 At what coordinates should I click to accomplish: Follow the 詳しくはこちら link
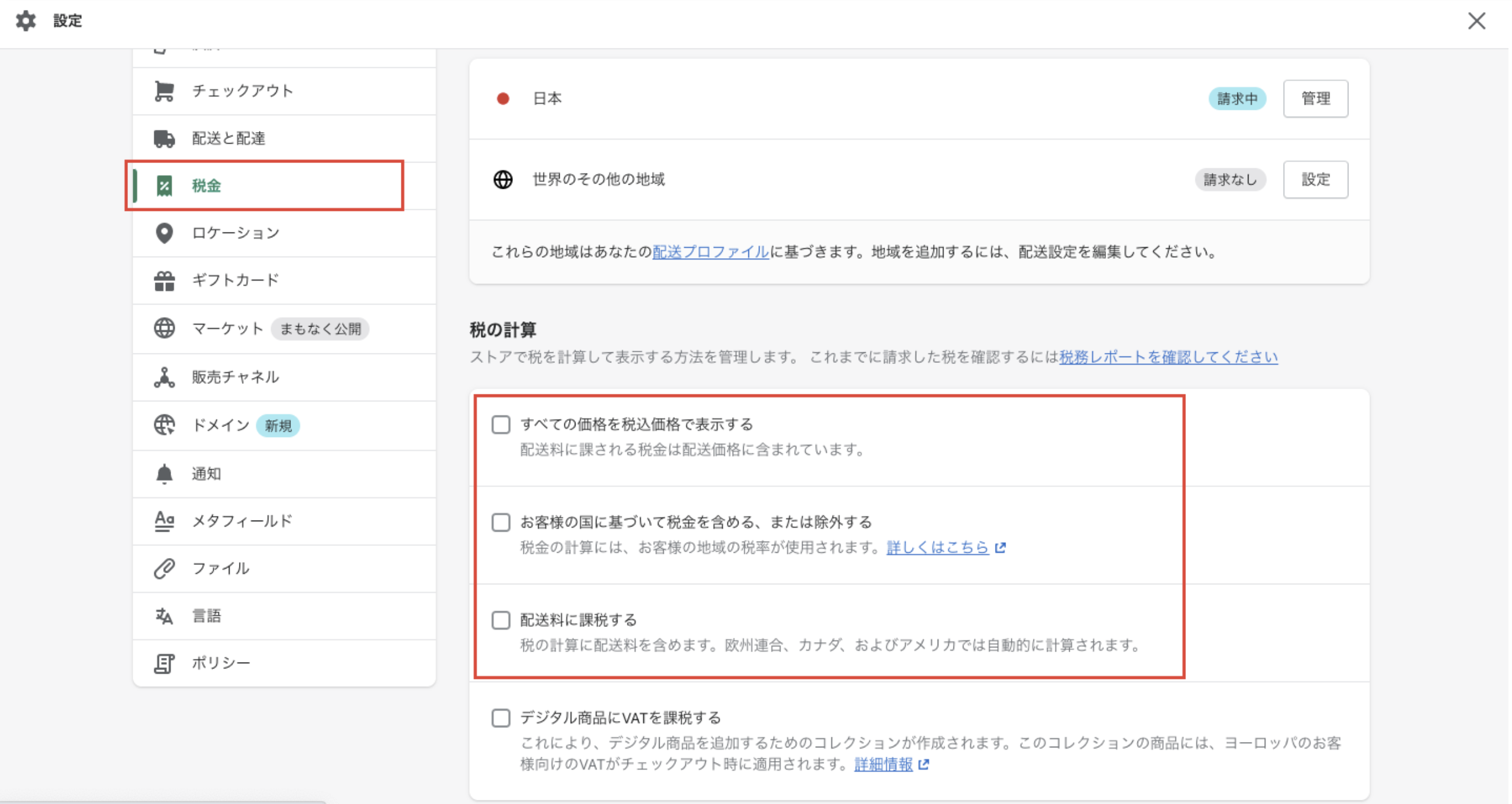click(x=937, y=547)
